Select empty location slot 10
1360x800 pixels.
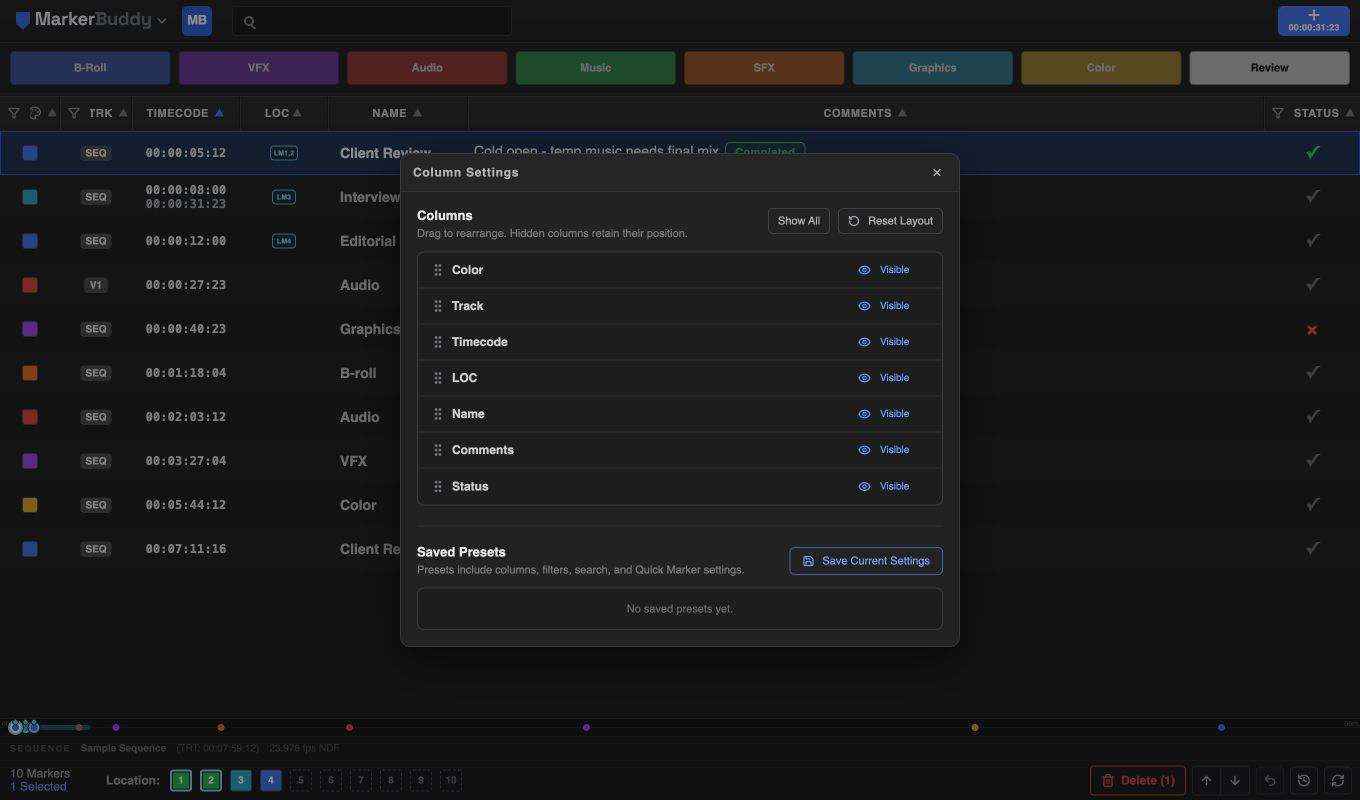[451, 781]
